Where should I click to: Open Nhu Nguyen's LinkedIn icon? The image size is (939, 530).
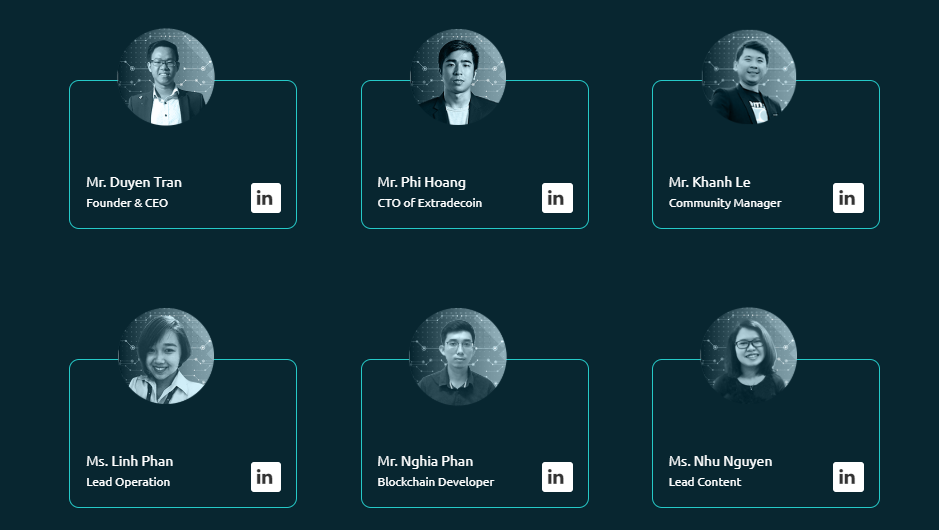[848, 477]
